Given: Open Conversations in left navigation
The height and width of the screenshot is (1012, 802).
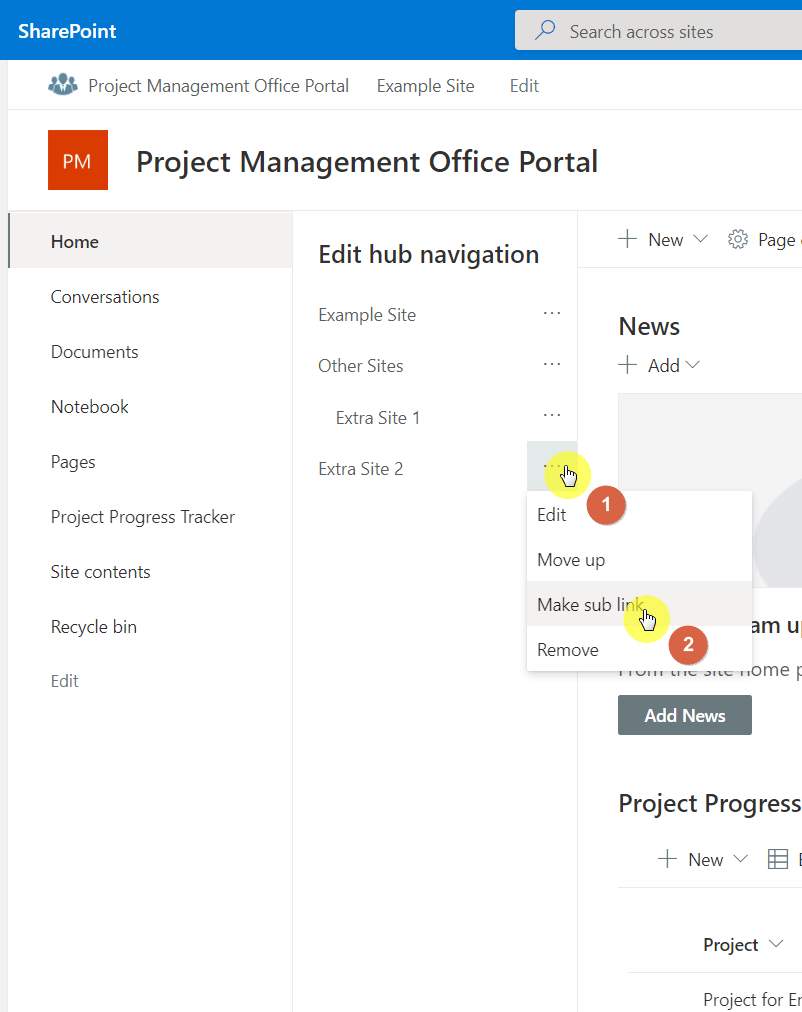Looking at the screenshot, I should pos(105,297).
